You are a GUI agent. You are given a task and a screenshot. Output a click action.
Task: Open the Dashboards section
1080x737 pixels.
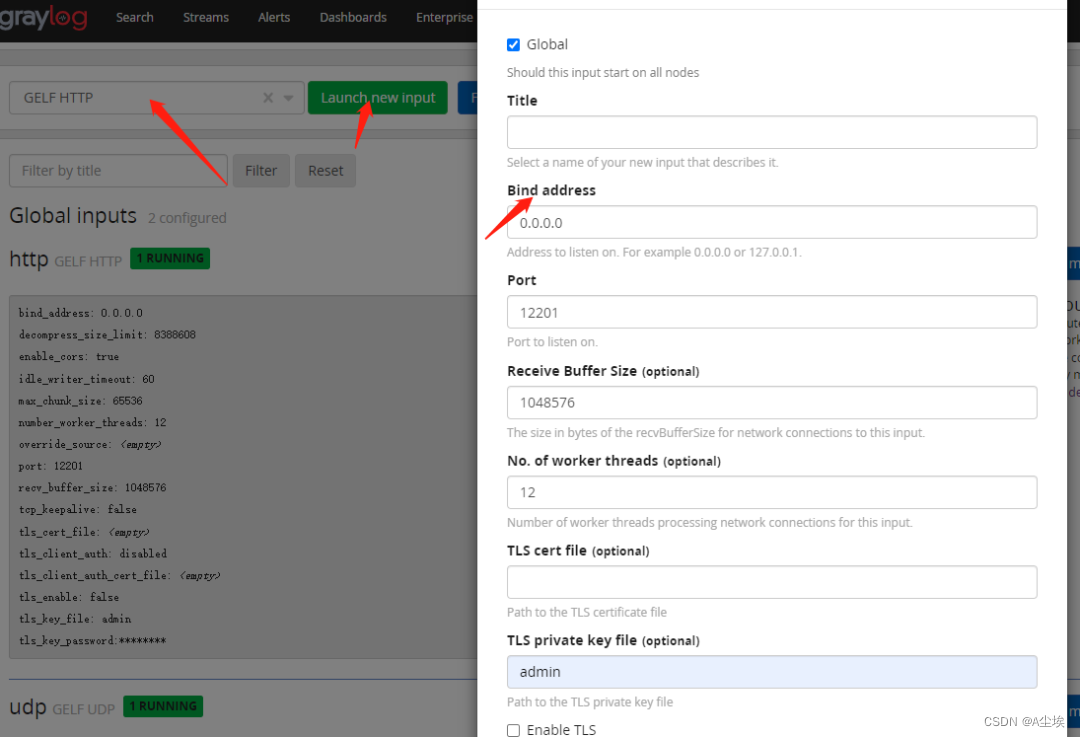[353, 17]
